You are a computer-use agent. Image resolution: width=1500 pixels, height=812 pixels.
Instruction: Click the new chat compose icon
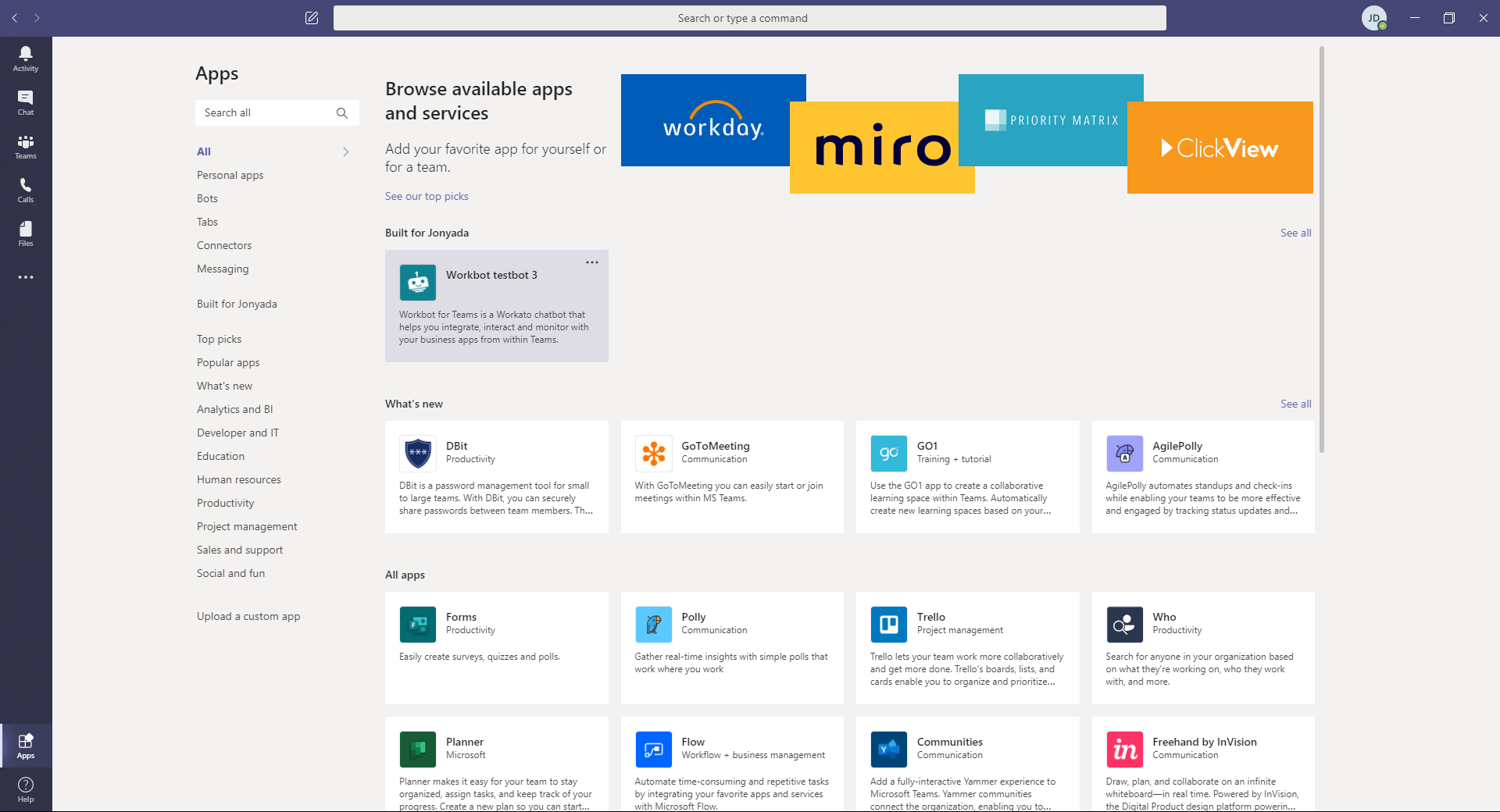(312, 18)
